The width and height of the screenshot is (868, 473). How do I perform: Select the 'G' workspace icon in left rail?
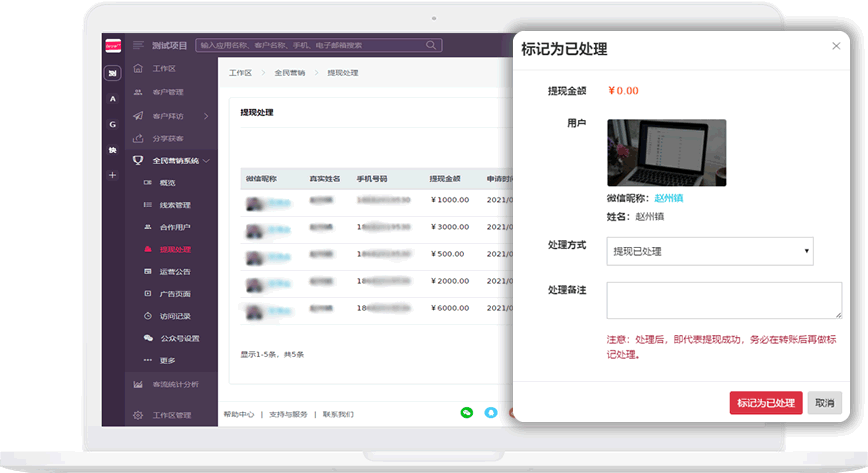coord(112,124)
